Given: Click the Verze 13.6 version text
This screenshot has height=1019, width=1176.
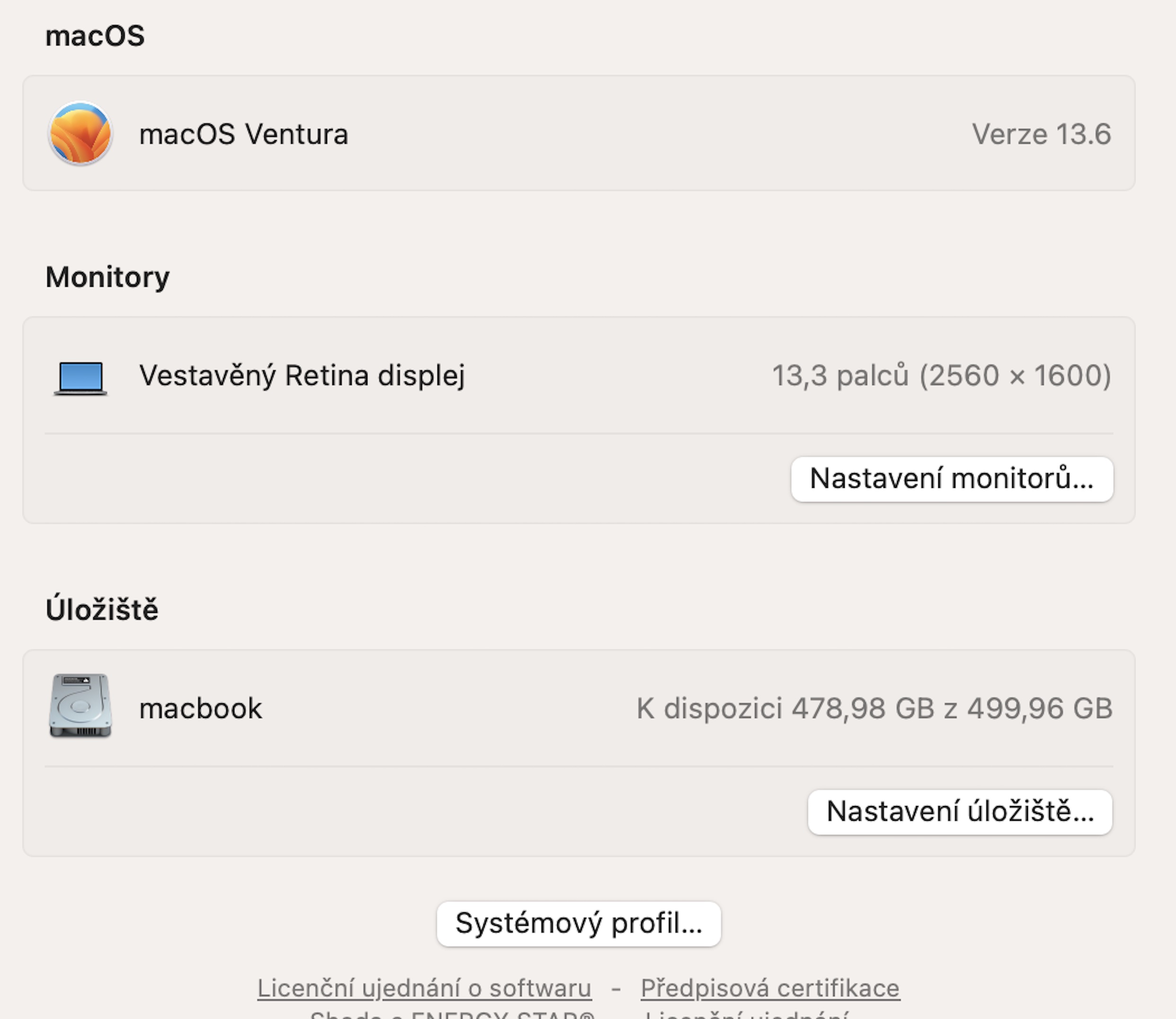Looking at the screenshot, I should click(1041, 135).
